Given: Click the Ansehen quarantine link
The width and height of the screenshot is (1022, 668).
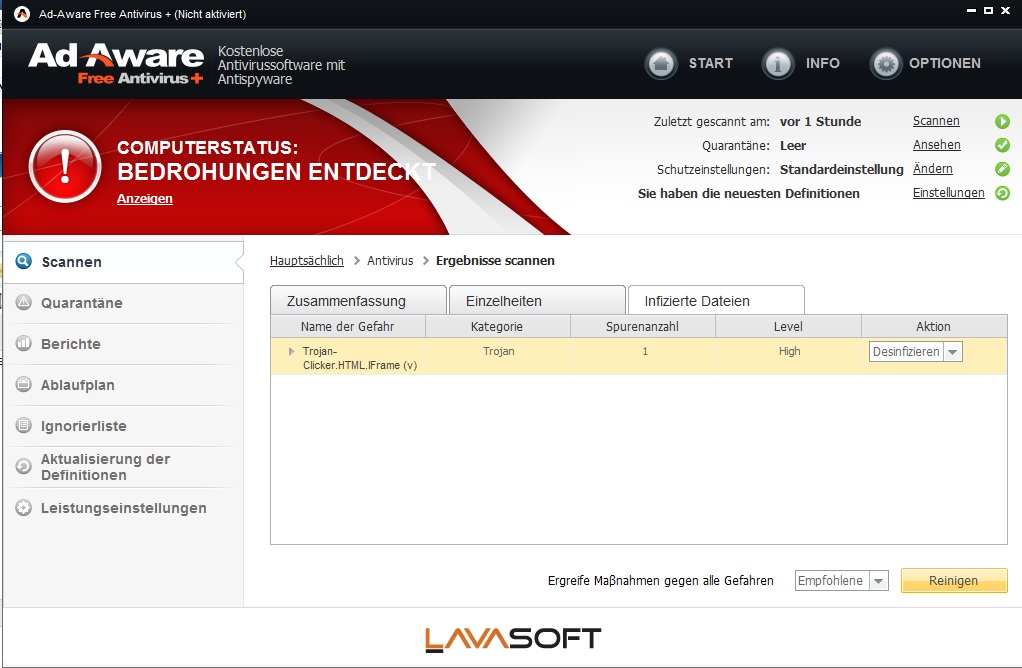Looking at the screenshot, I should [937, 145].
